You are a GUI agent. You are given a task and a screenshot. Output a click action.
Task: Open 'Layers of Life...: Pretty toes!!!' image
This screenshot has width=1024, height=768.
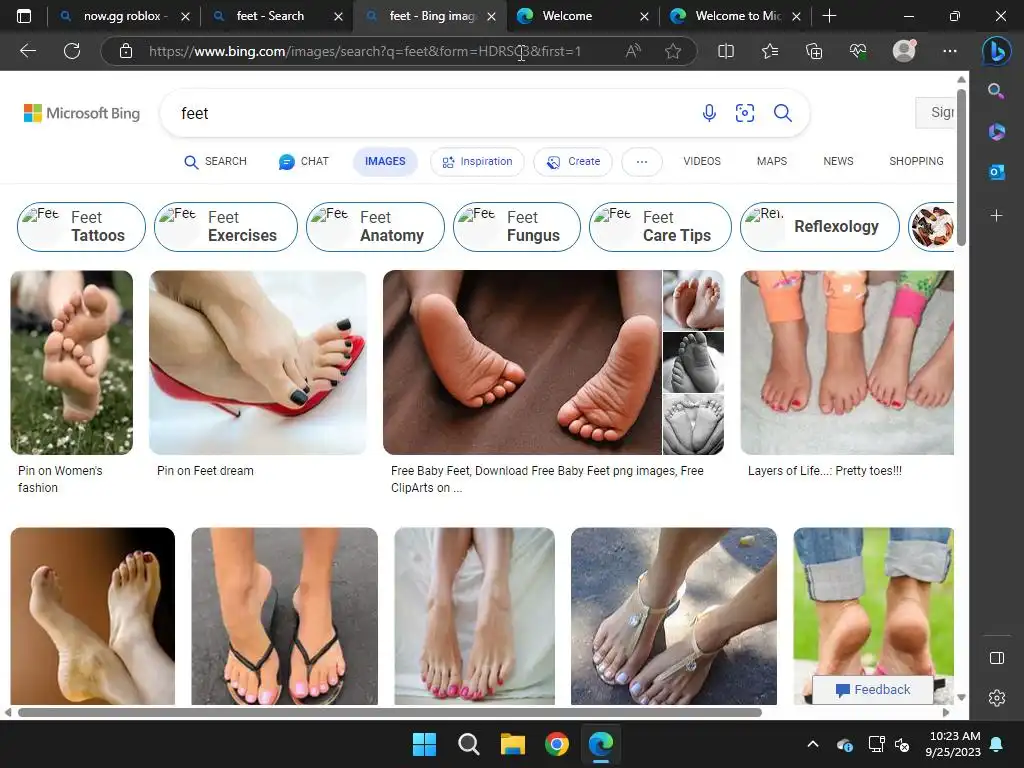[x=847, y=362]
